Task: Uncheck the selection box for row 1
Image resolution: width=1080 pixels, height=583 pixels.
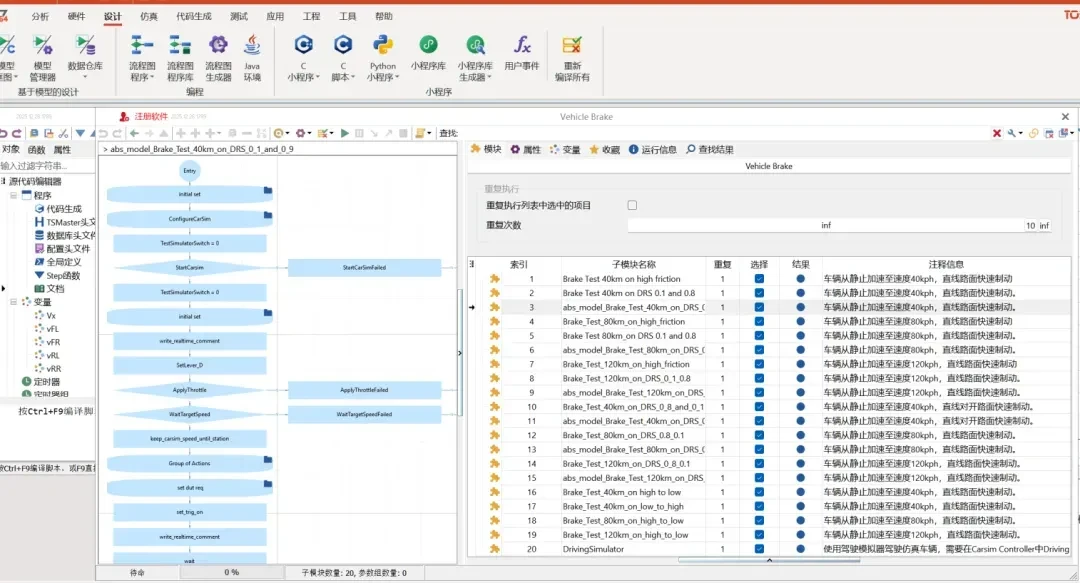Action: pos(759,279)
